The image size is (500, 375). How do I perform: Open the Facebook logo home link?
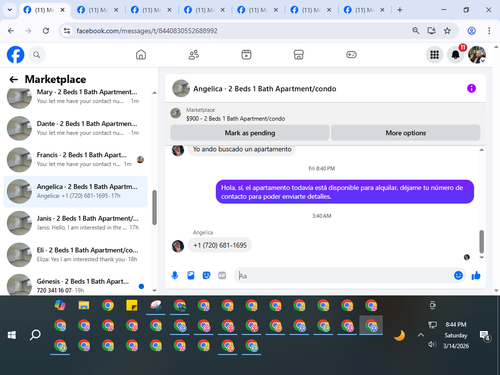(x=16, y=55)
